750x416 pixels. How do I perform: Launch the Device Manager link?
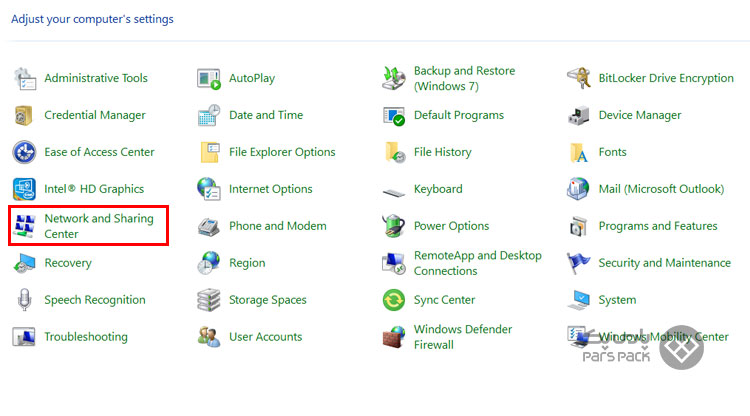640,115
